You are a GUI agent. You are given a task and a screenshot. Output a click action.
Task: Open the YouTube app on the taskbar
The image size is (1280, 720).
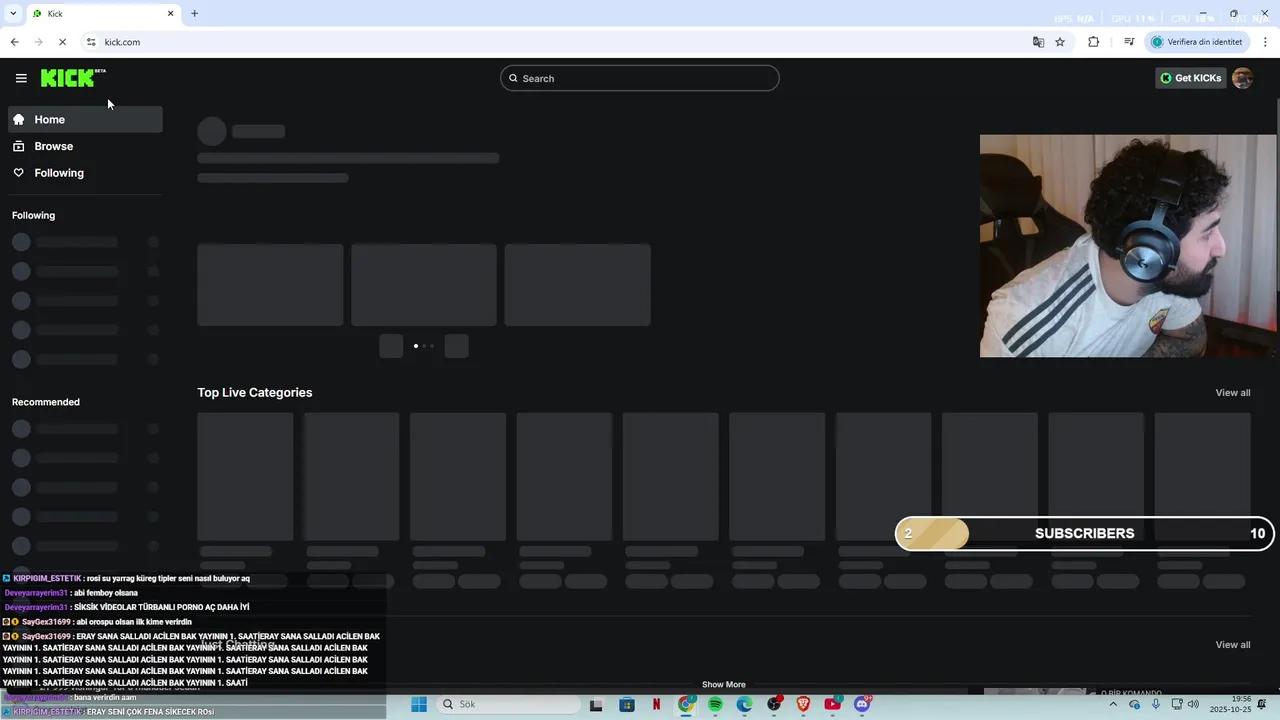pos(832,704)
